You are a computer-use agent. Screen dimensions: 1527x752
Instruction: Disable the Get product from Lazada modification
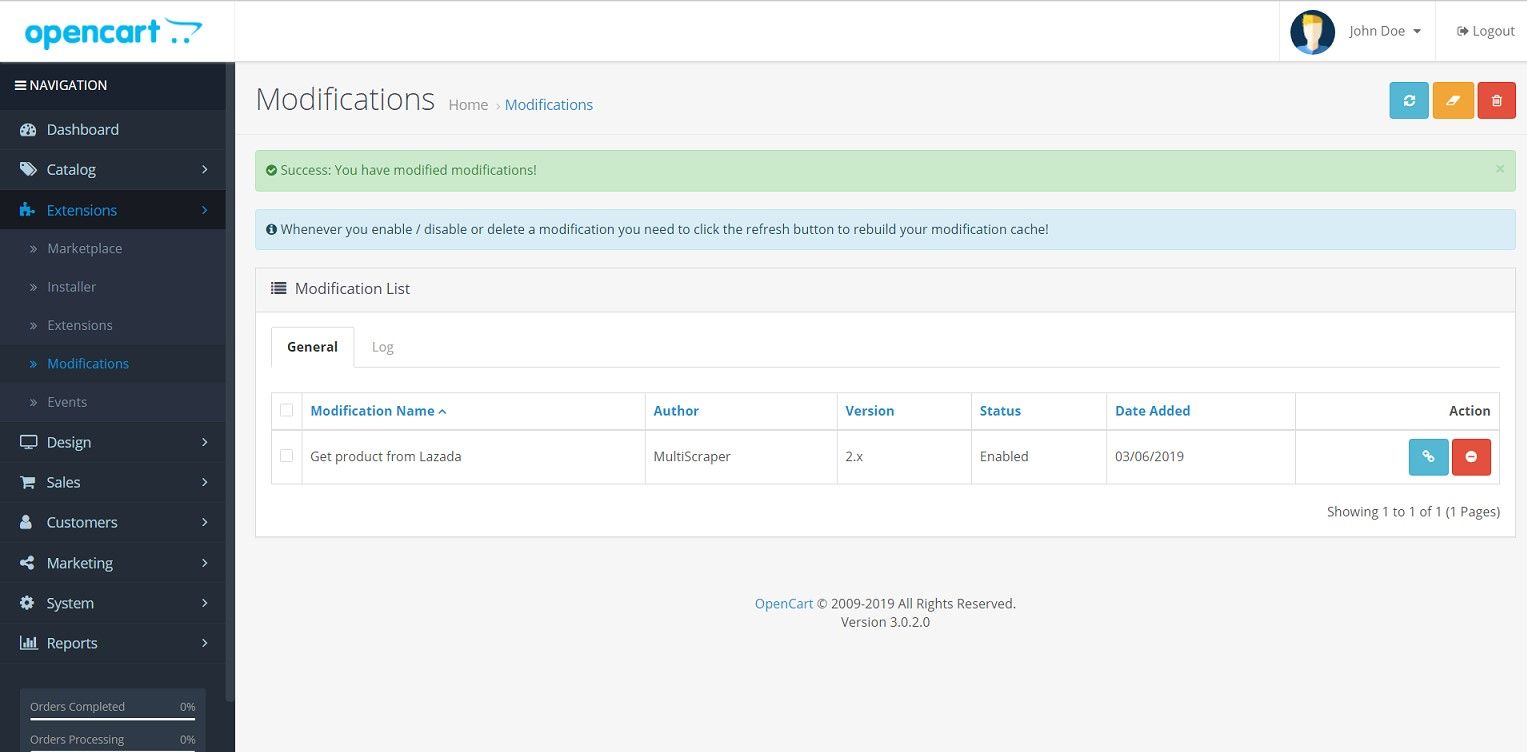click(1471, 457)
